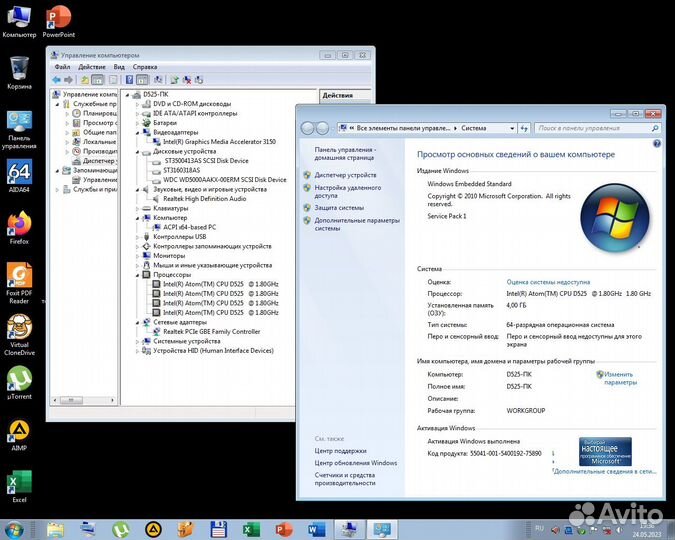Viewport: 675px width, 540px height.
Task: Launch AIMP from the desktop
Action: tap(19, 434)
